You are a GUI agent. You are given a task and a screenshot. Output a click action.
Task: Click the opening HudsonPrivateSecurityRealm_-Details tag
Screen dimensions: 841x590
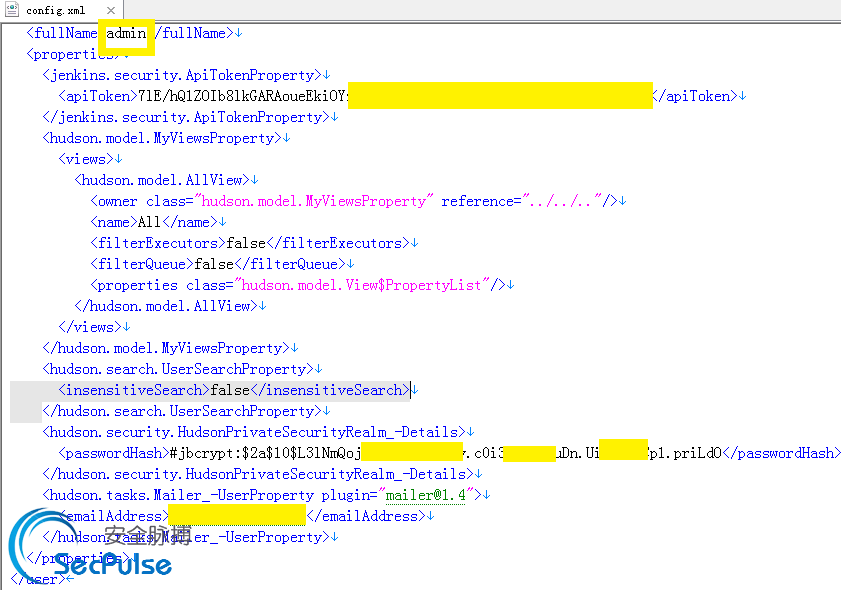[x=254, y=432]
